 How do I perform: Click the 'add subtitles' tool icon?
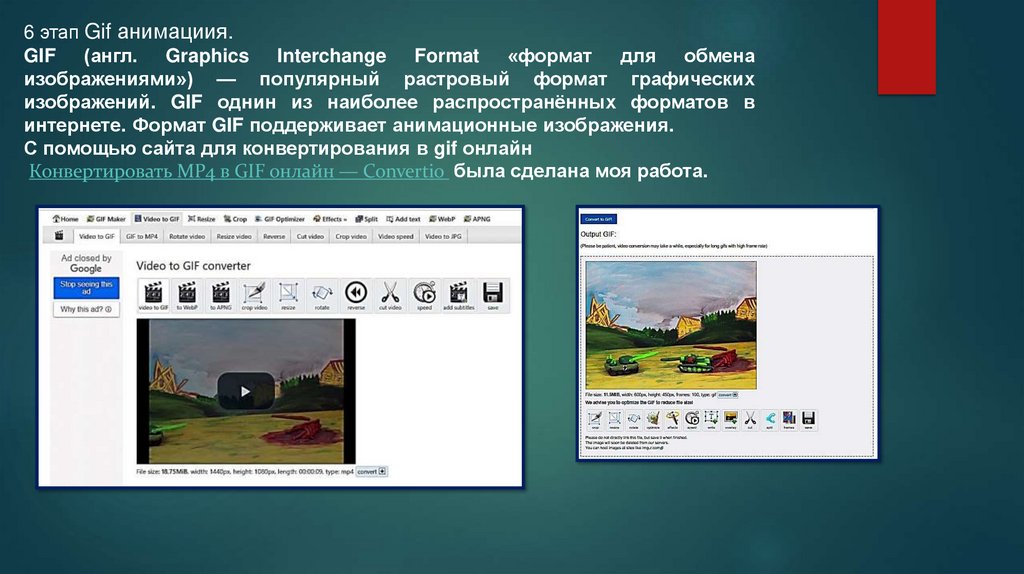click(458, 295)
